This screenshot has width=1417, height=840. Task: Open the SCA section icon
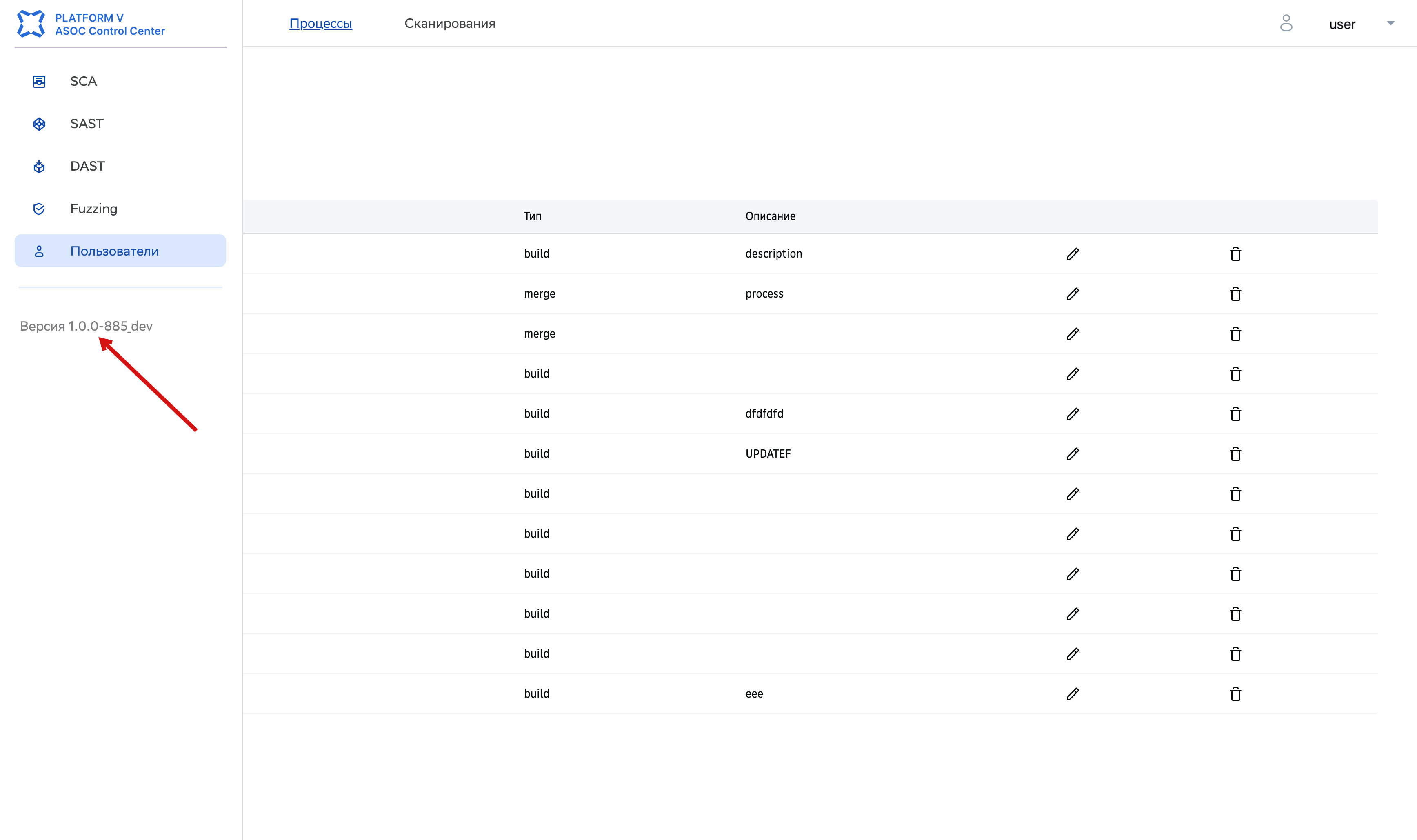click(x=39, y=82)
